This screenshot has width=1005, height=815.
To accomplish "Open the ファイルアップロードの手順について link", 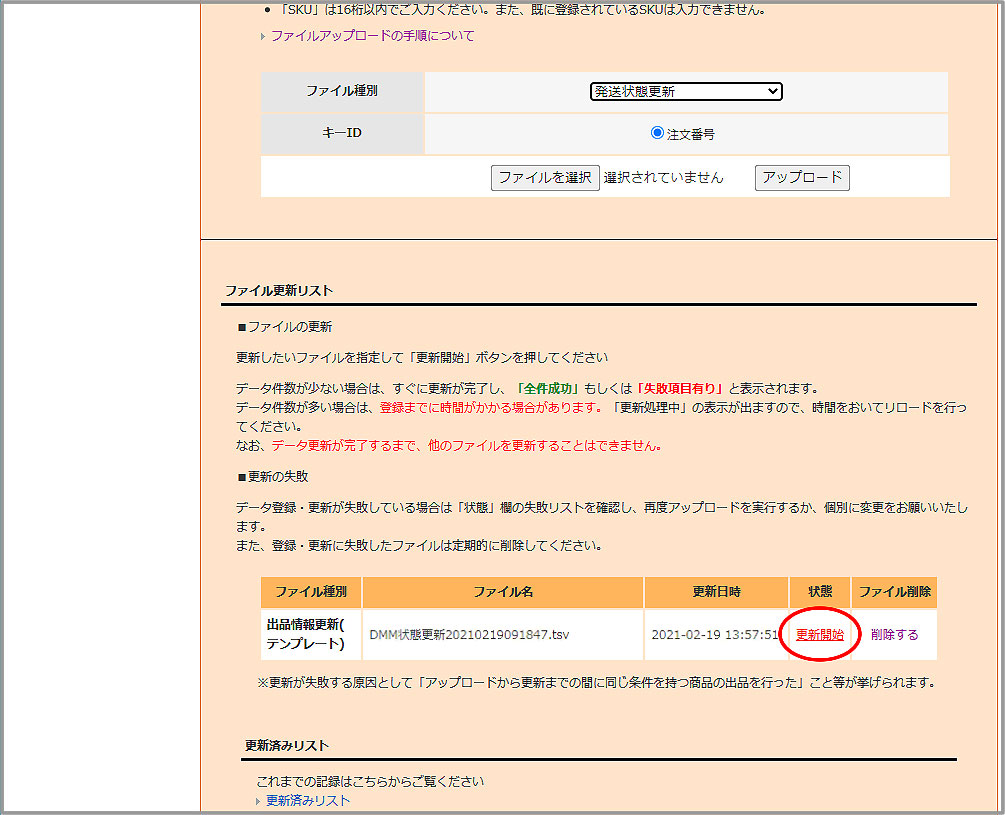I will point(372,36).
